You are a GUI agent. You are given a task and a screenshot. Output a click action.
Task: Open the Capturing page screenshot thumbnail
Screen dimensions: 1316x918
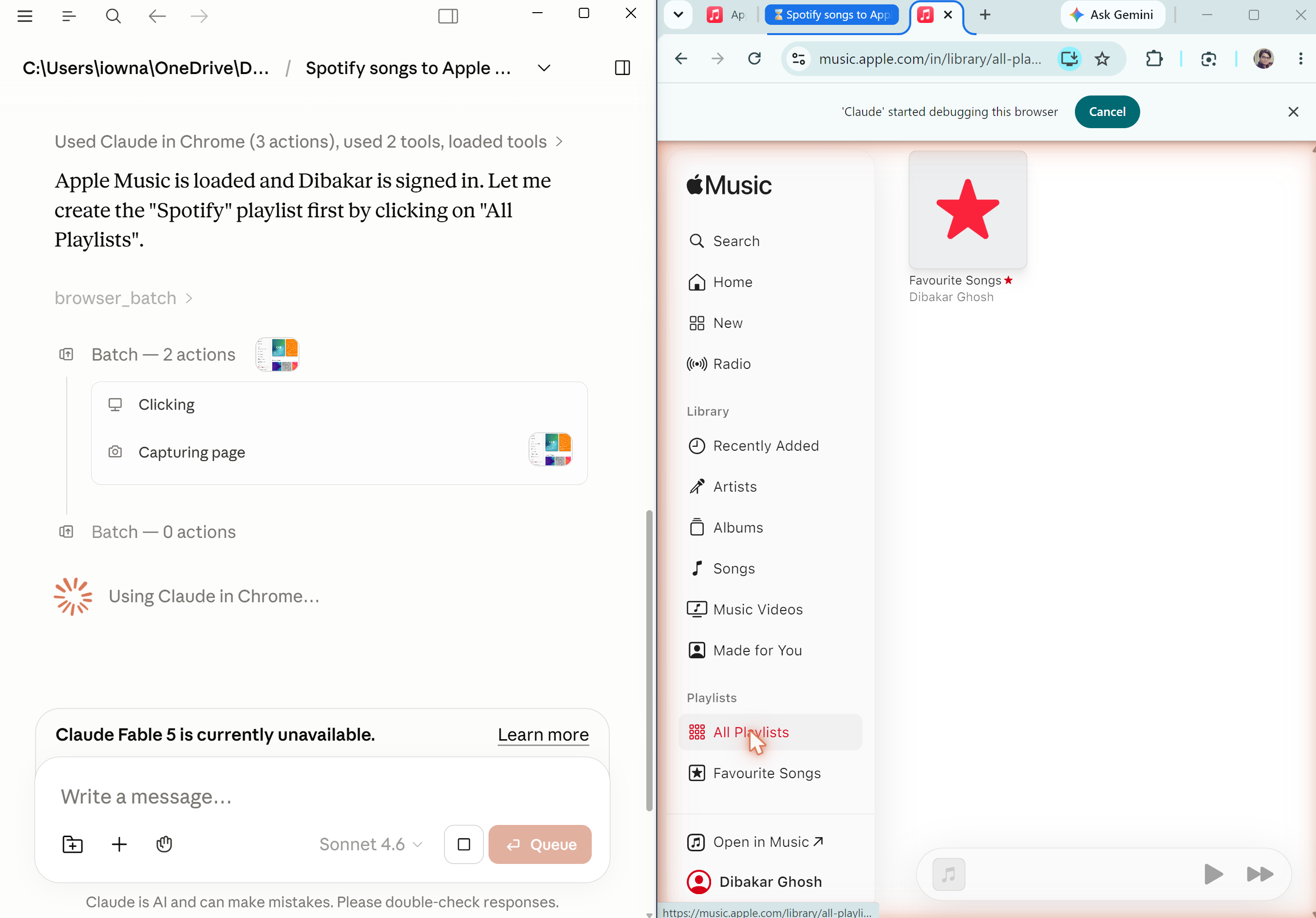tap(550, 449)
